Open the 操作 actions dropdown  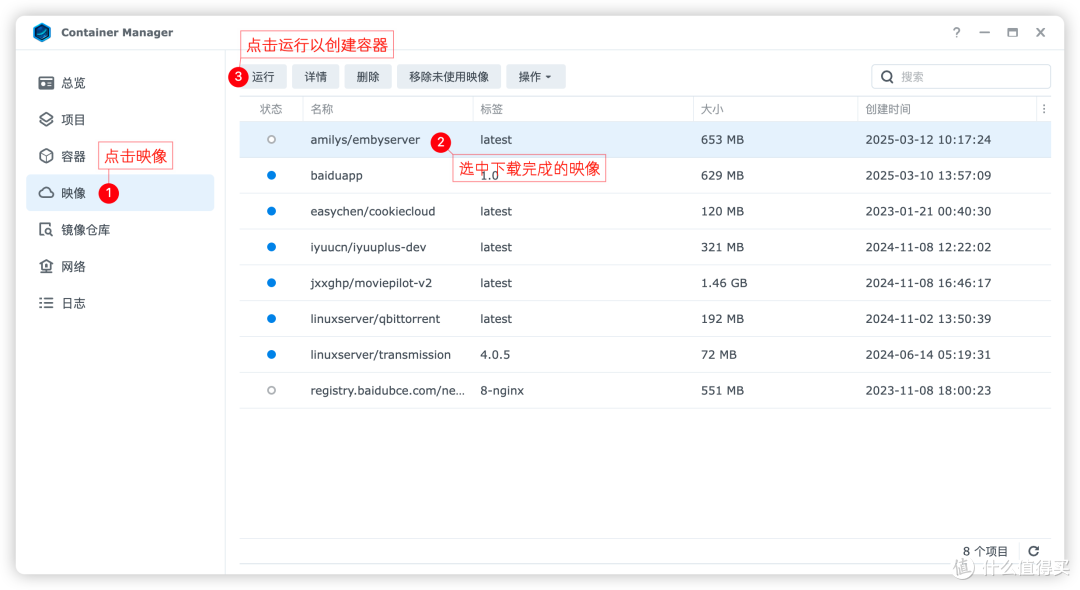pos(535,76)
